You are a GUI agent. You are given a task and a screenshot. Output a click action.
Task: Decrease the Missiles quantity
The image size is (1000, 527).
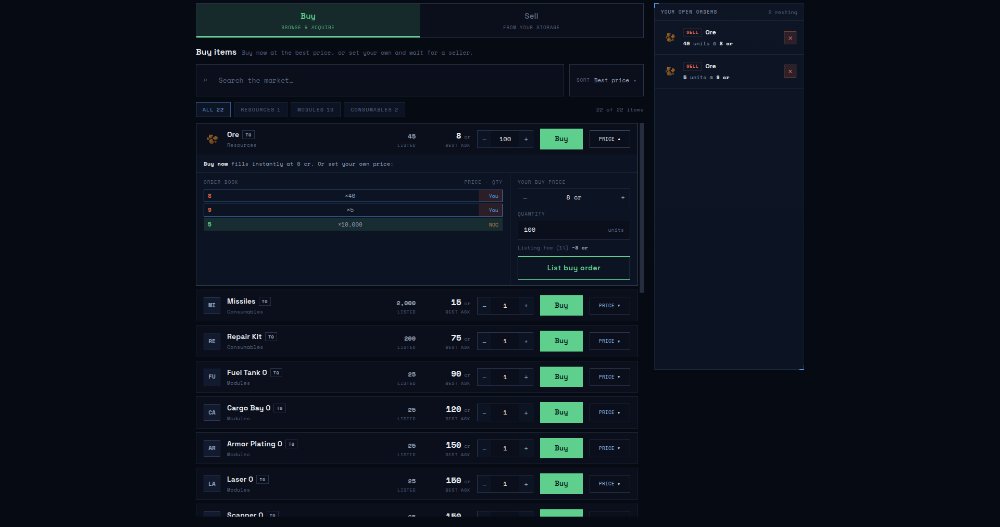pyautogui.click(x=485, y=306)
